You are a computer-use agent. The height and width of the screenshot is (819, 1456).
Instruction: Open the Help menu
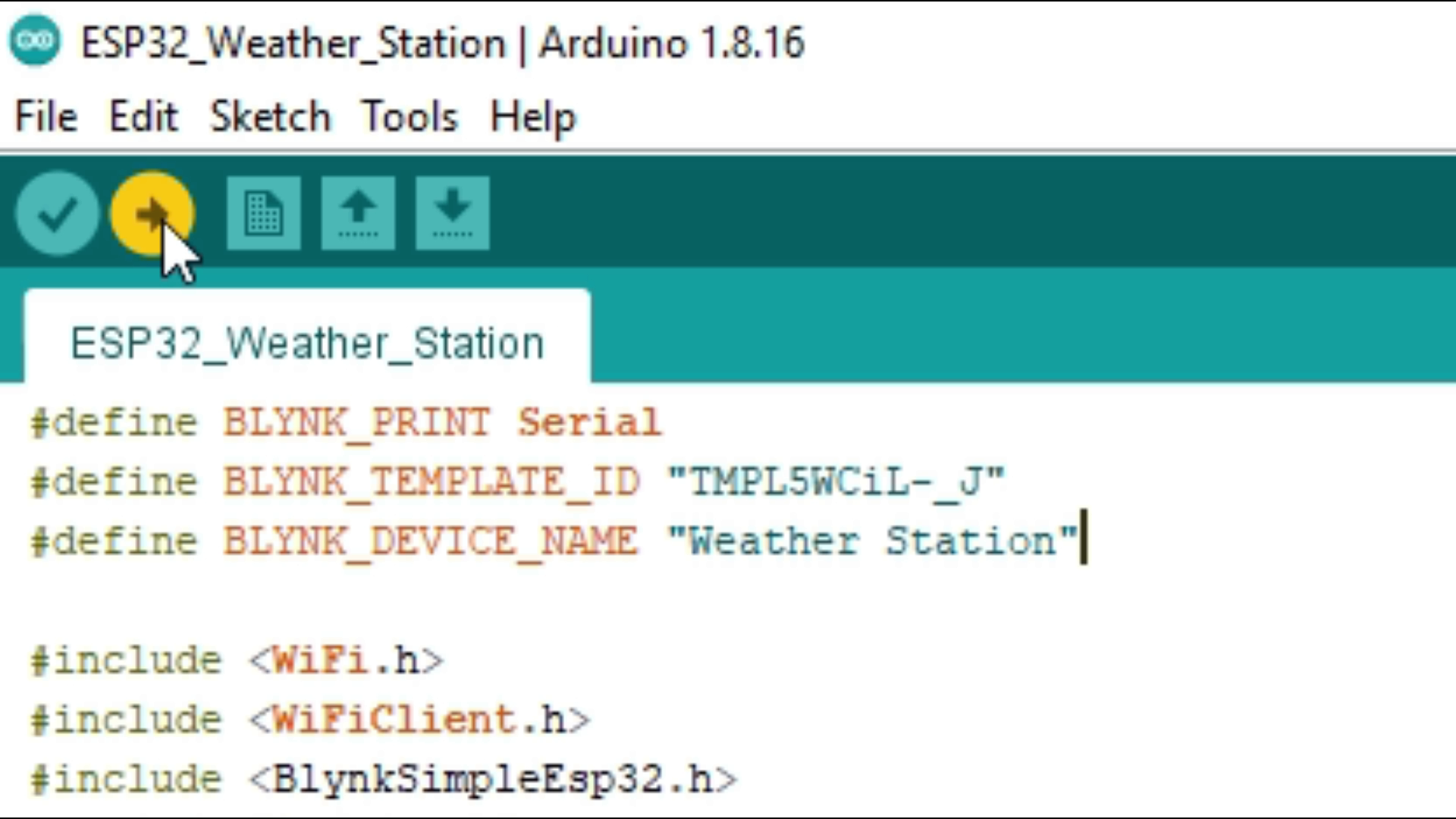[x=533, y=118]
